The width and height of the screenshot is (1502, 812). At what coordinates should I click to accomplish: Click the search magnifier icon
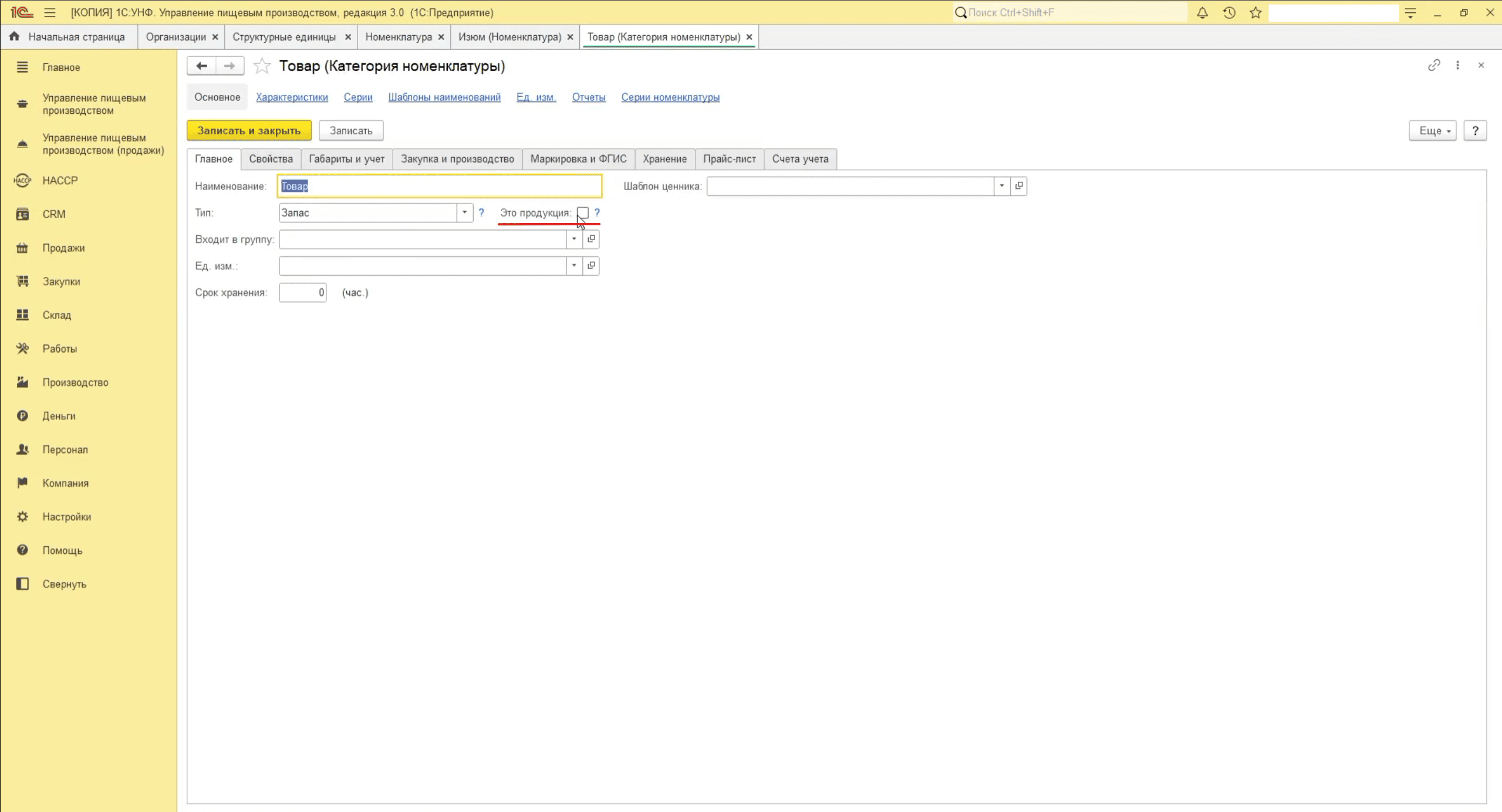point(961,12)
